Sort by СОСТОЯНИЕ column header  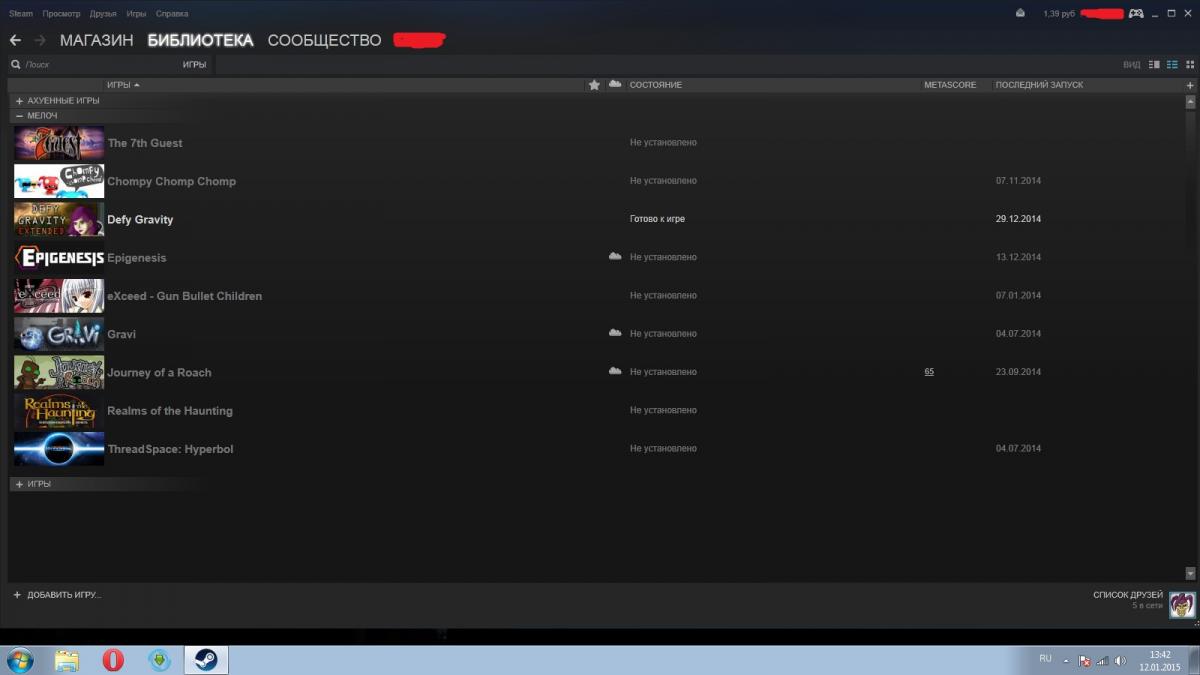656,85
